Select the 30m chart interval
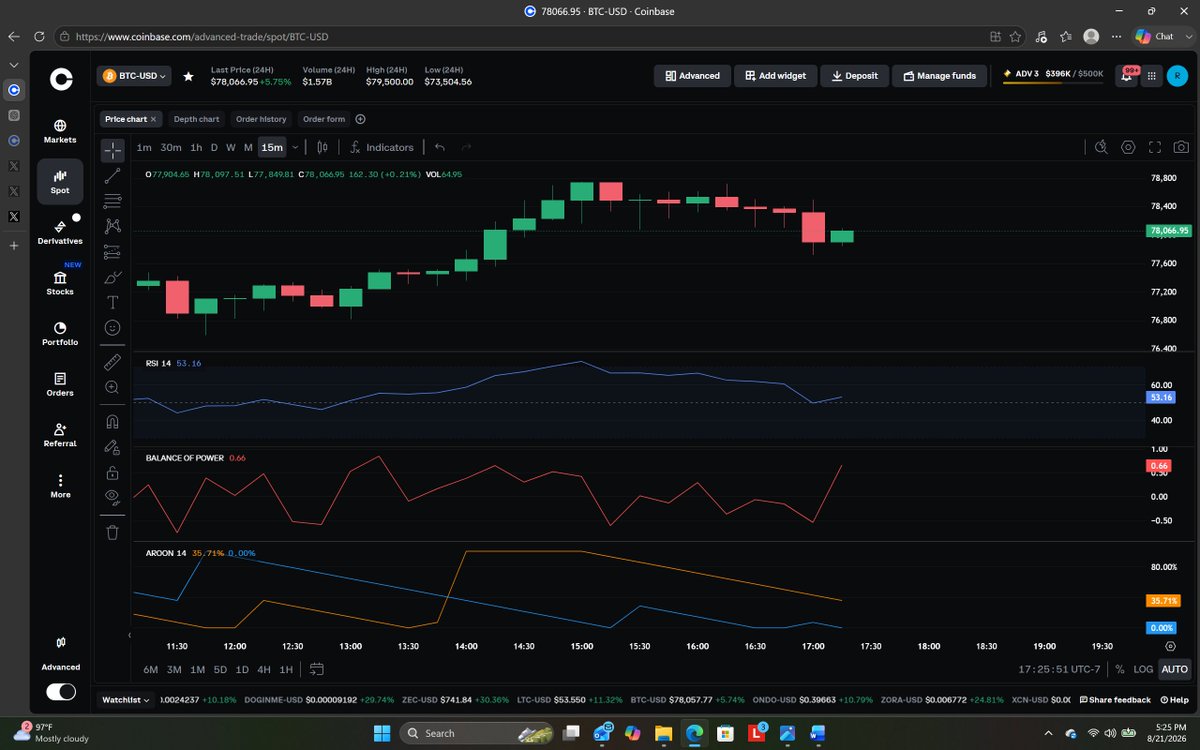Viewport: 1200px width, 750px height. [x=171, y=147]
